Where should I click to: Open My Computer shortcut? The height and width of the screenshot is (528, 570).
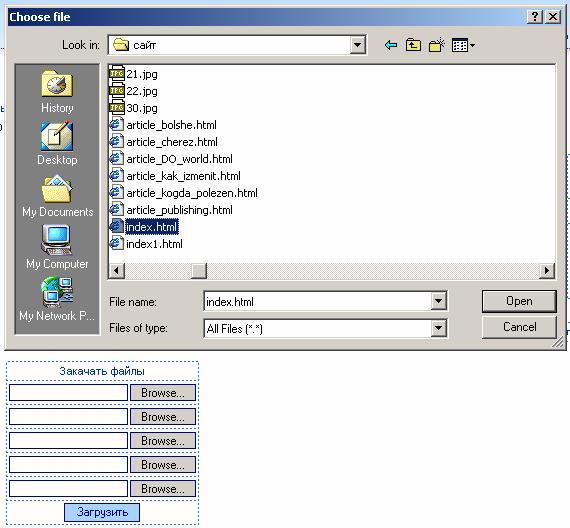pyautogui.click(x=57, y=247)
